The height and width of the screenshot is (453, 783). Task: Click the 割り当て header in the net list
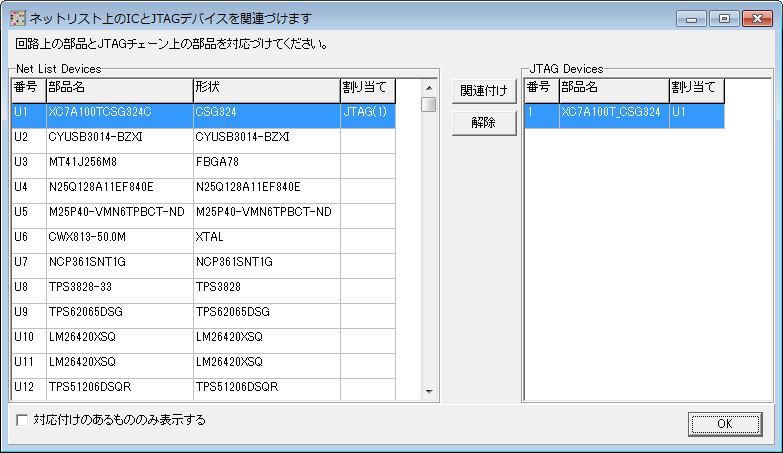pyautogui.click(x=367, y=89)
